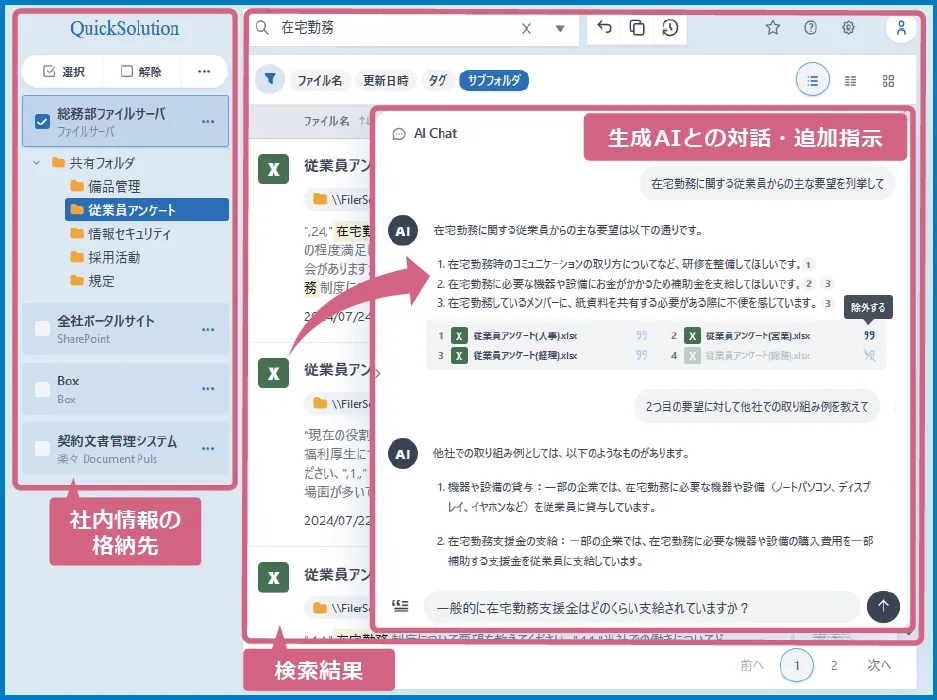Click the filter funnel icon
The height and width of the screenshot is (700, 937).
point(270,79)
